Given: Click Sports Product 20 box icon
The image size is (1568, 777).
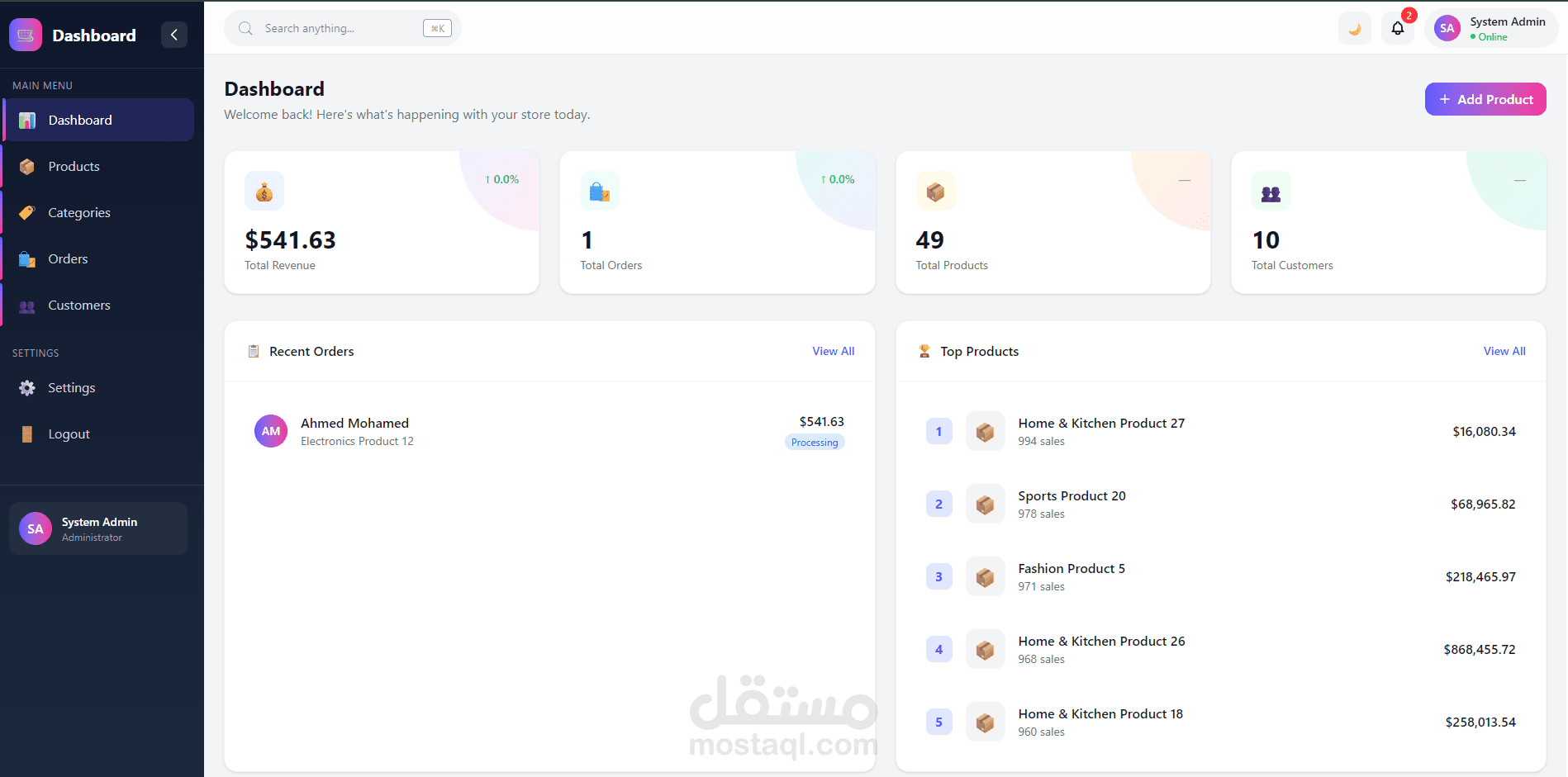Looking at the screenshot, I should (x=986, y=504).
